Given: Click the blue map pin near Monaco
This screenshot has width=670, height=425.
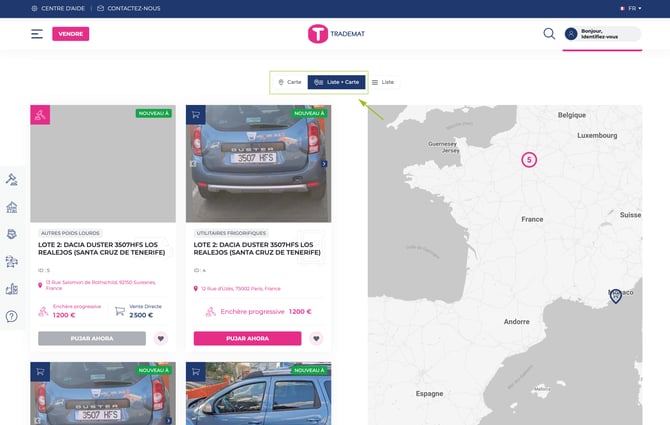Looking at the screenshot, I should click(615, 296).
